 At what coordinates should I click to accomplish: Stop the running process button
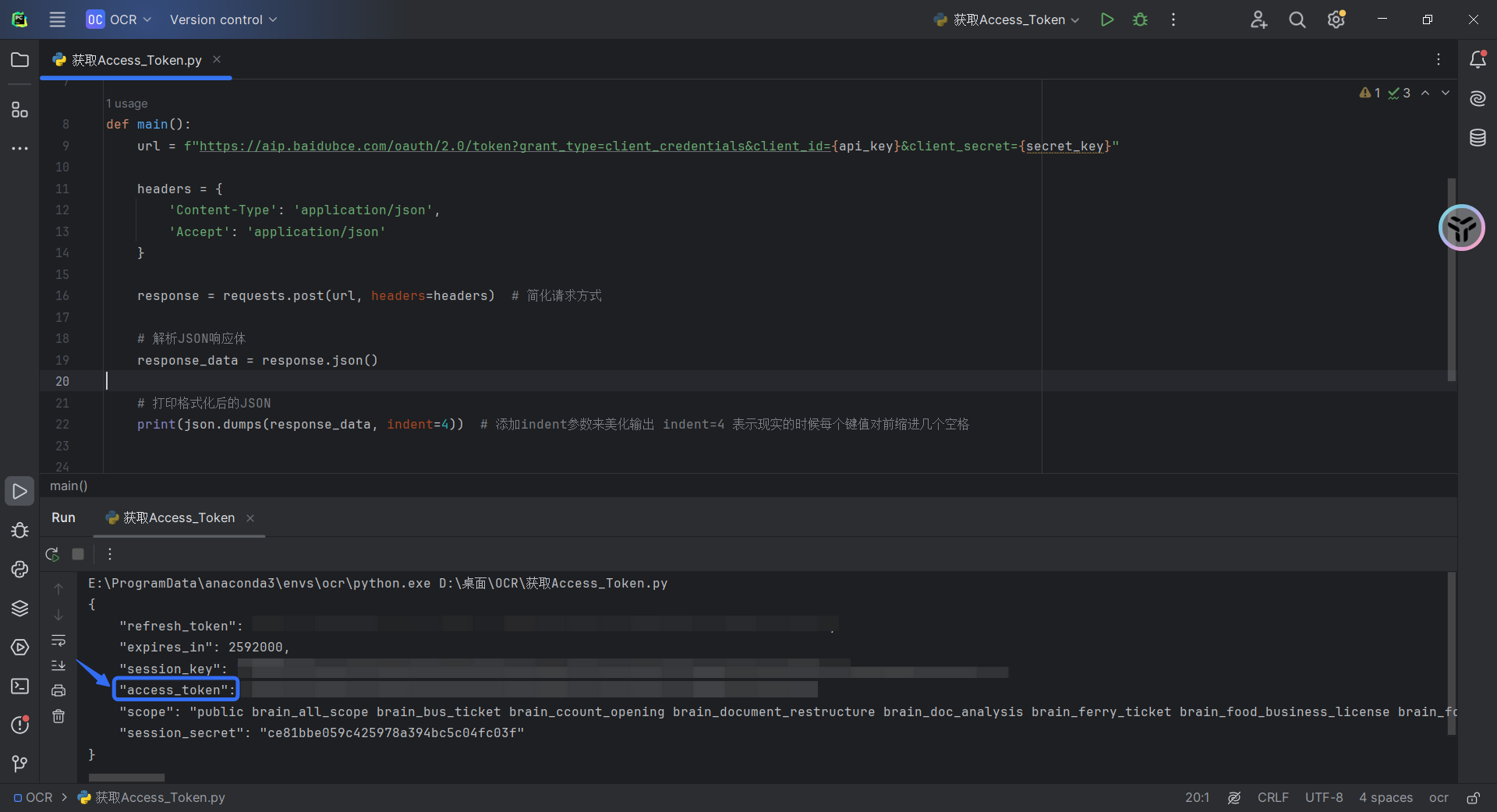pyautogui.click(x=78, y=554)
